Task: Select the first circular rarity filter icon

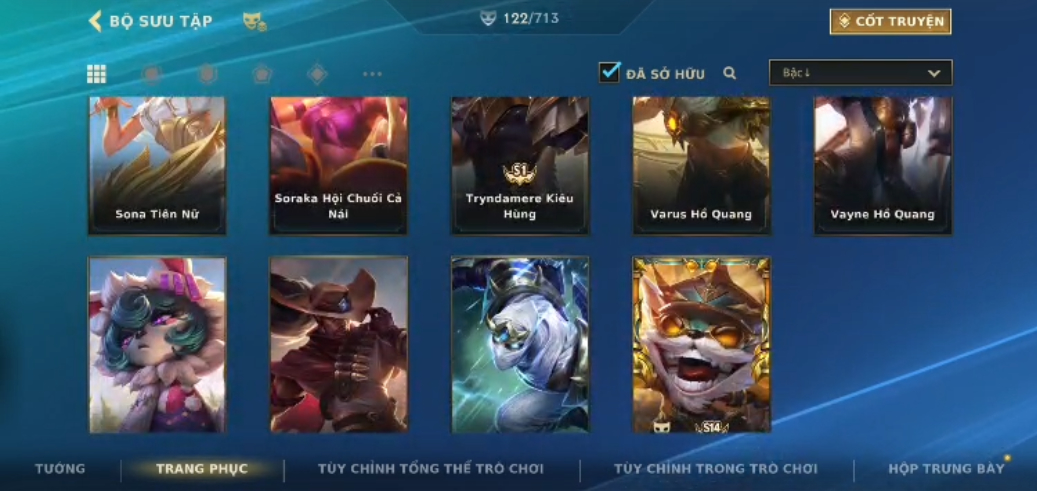Action: click(152, 74)
